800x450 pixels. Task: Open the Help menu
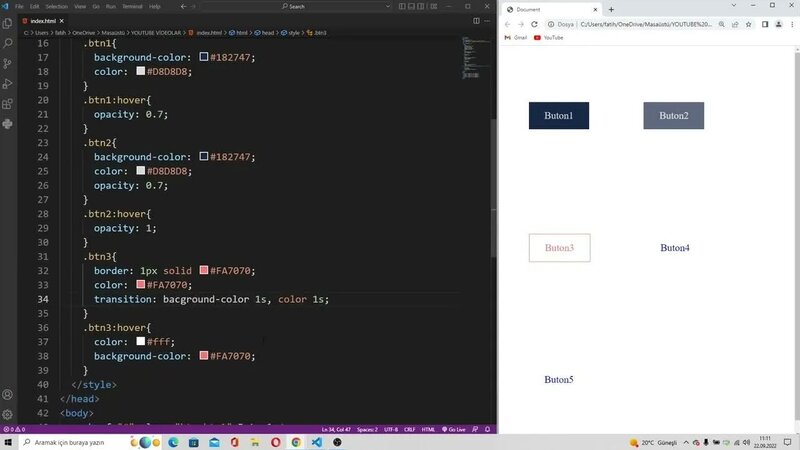click(155, 6)
